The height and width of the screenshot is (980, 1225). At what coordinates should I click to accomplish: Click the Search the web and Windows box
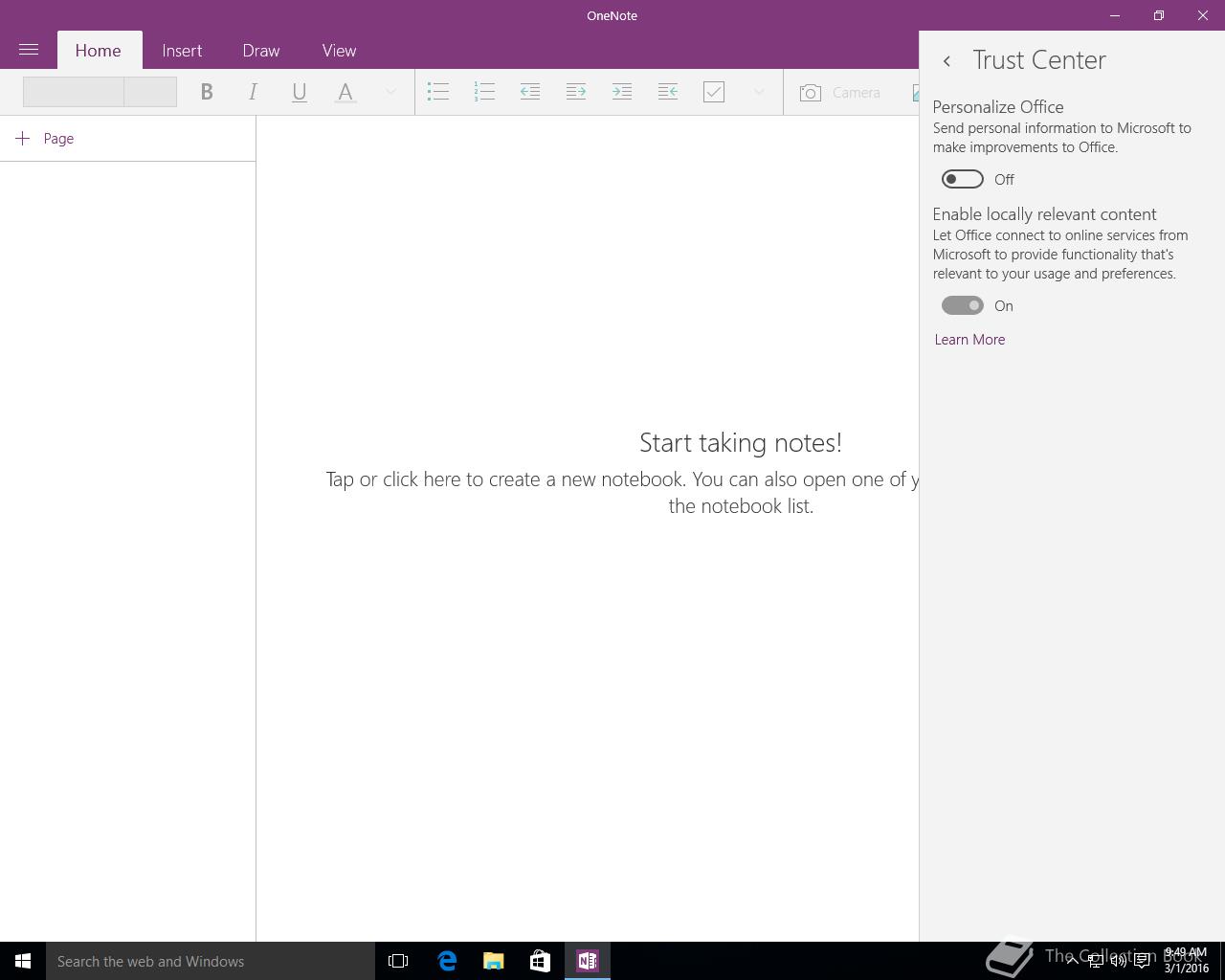[x=211, y=961]
